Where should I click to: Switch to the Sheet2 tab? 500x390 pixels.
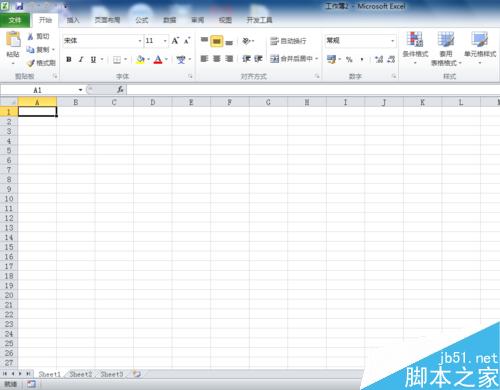tap(80, 374)
